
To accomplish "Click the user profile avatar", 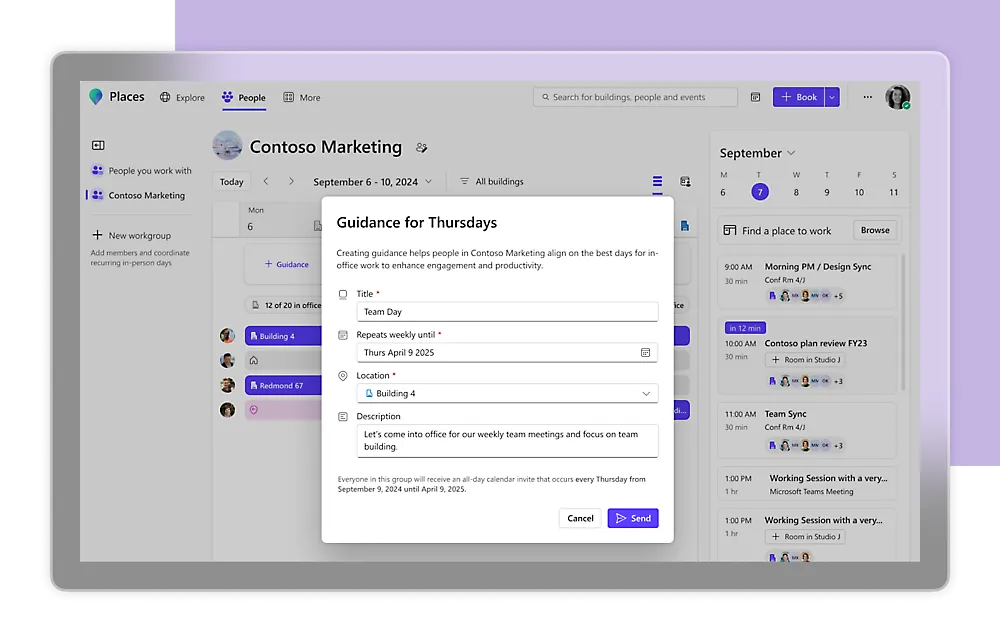I will pyautogui.click(x=897, y=97).
